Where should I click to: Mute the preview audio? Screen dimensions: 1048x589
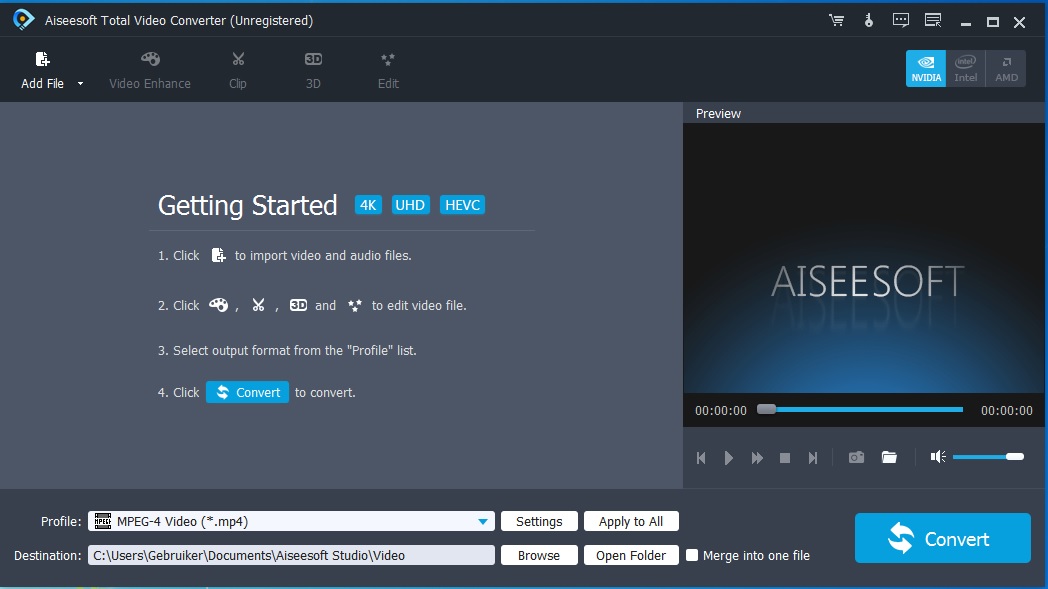point(938,457)
